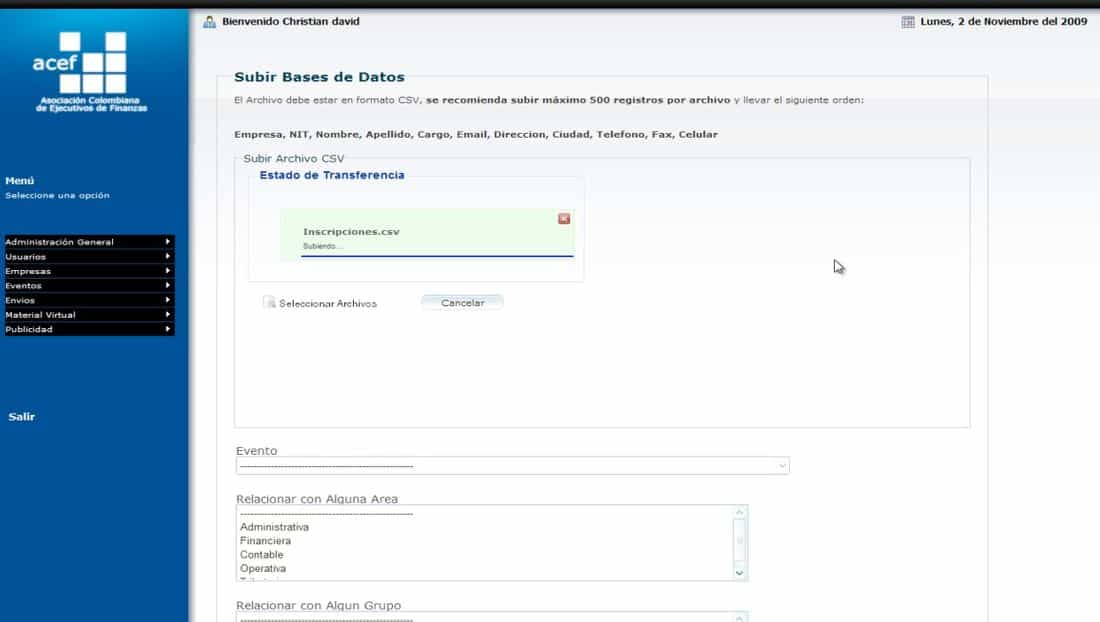
Task: Click the user icon beside Bienvenido
Action: 209,22
